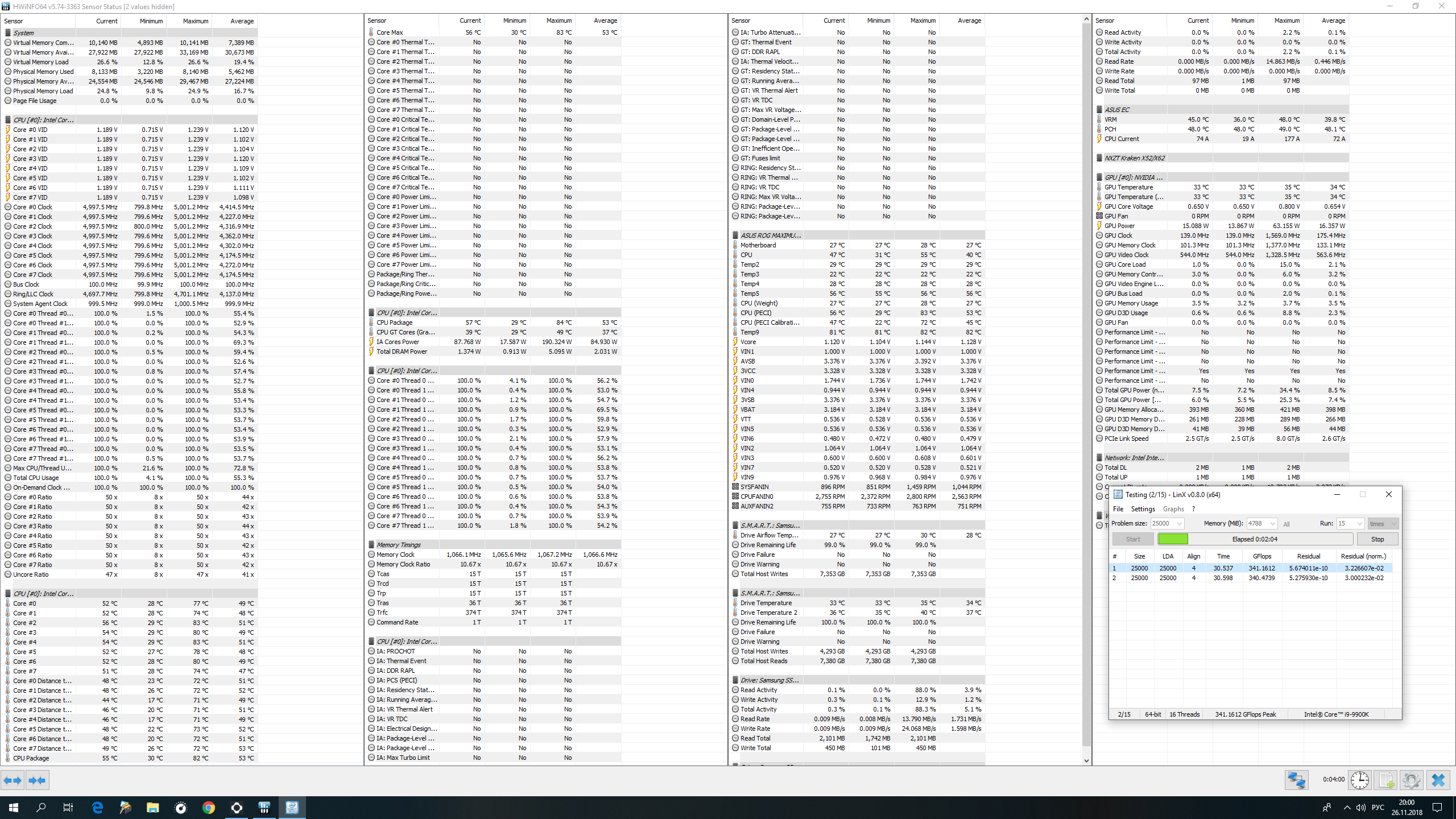Viewport: 1456px width, 819px height.
Task: Open the Memory (MiB) dropdown in LinX
Action: point(1272,524)
